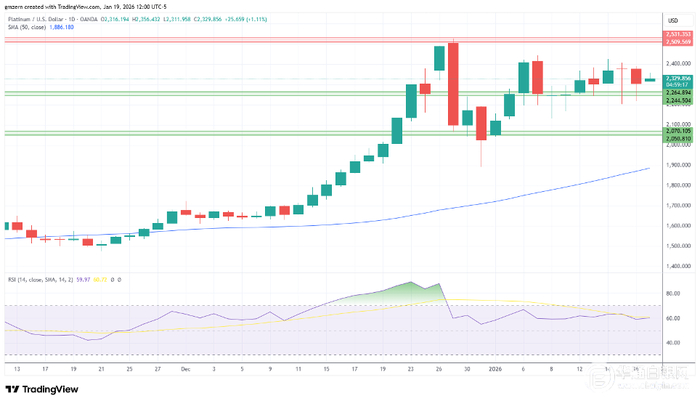
Task: Select the RSI (14, close, SMA) indicator legend
Action: click(x=40, y=280)
